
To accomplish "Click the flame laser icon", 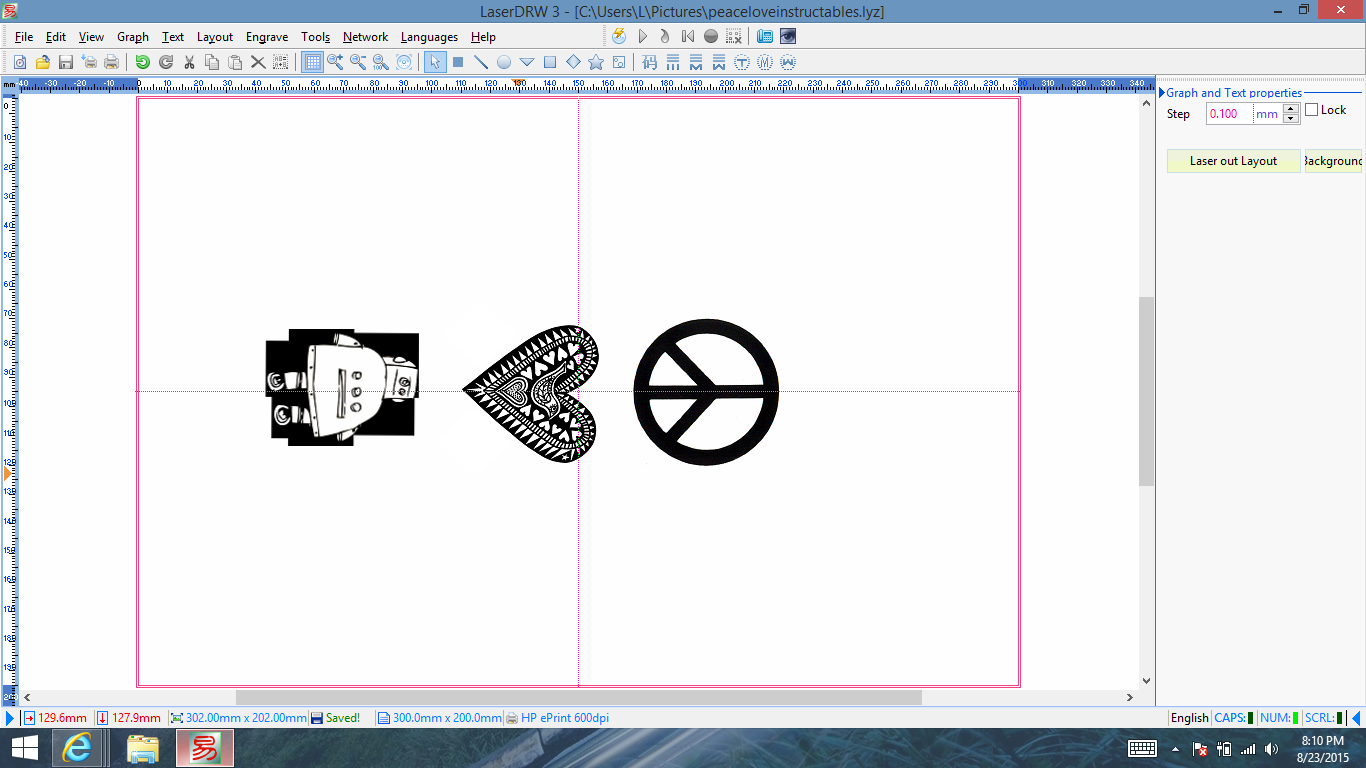I will (x=665, y=36).
